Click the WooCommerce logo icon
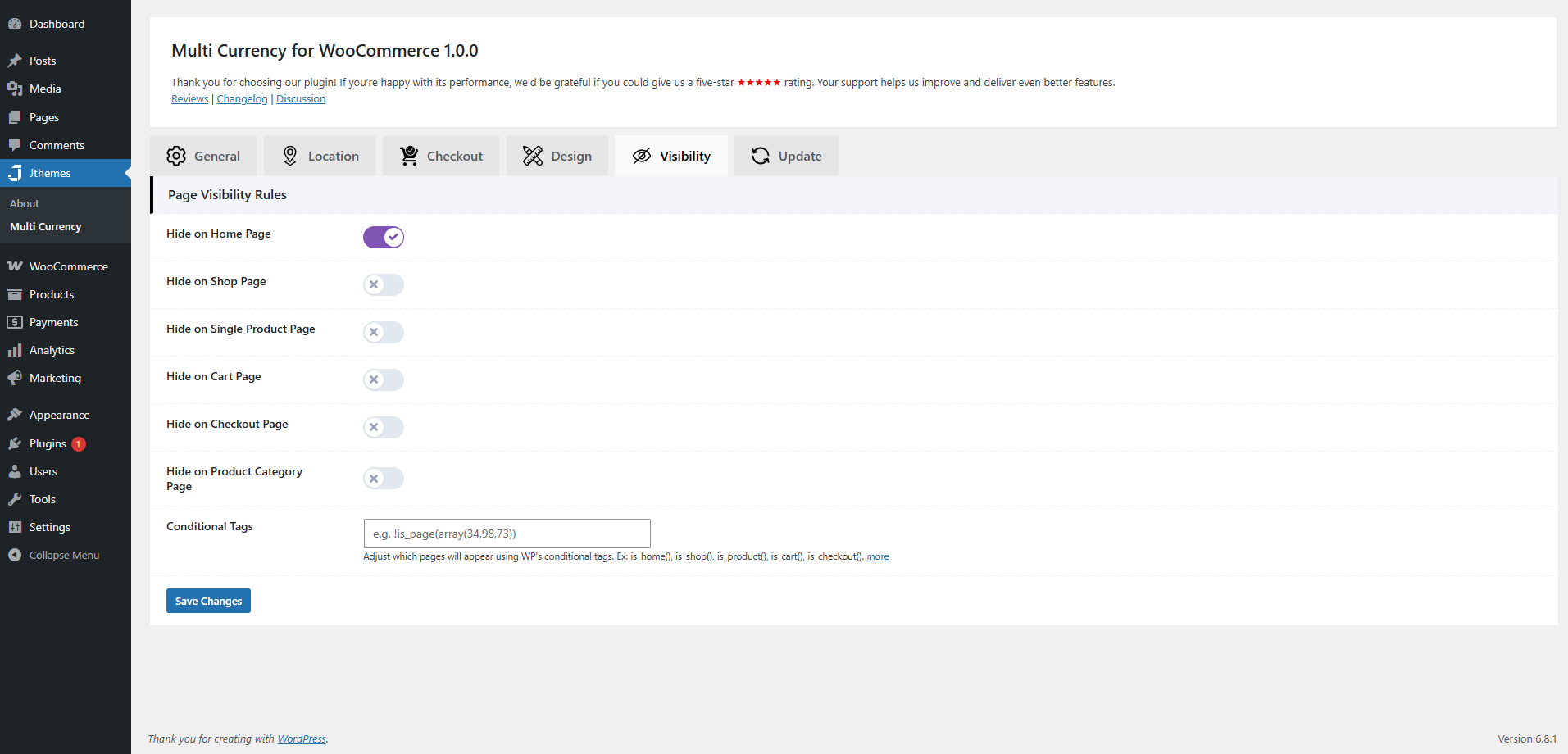This screenshot has width=1568, height=754. (15, 266)
